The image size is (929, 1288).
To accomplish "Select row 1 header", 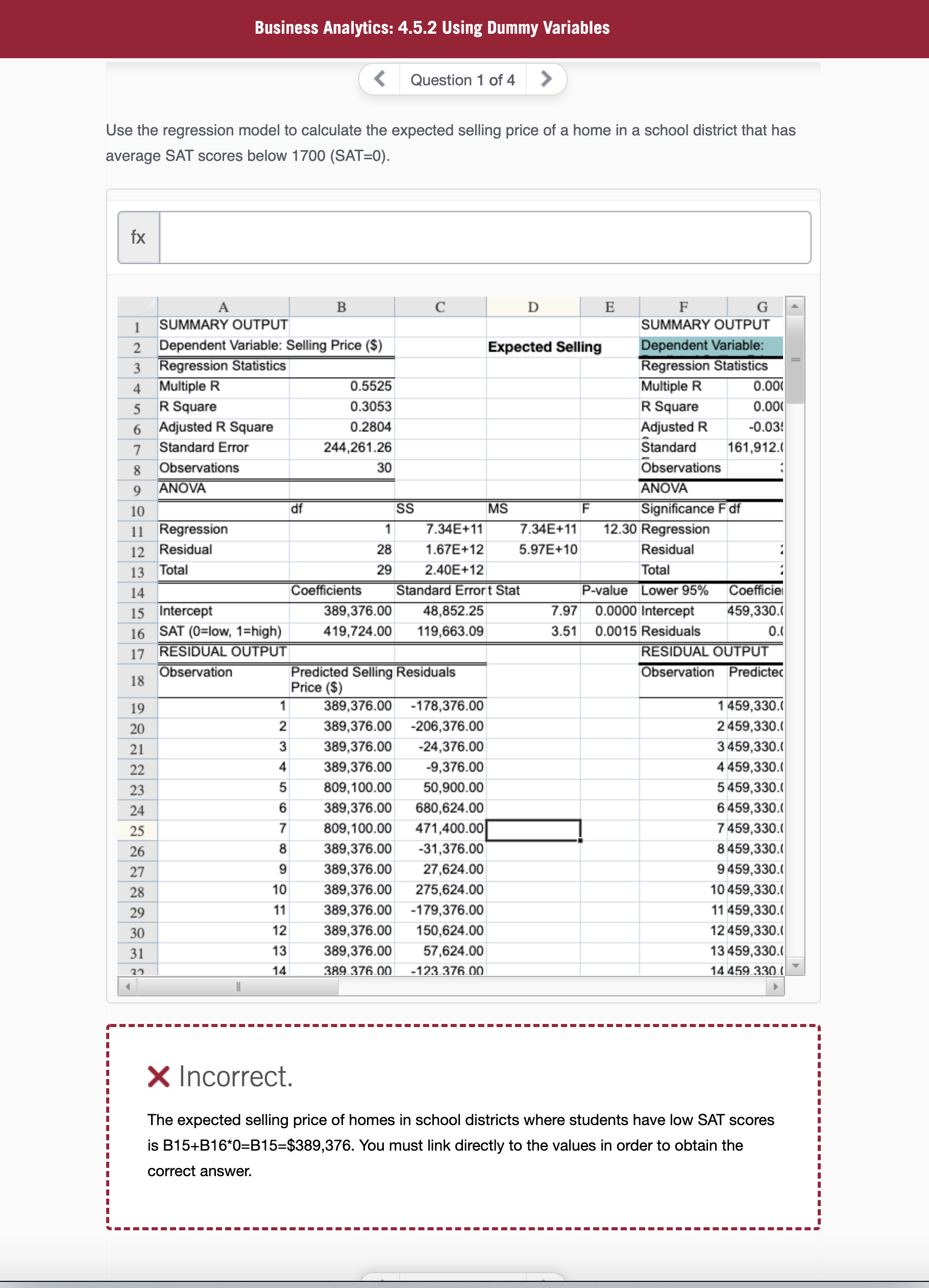I will coord(137,326).
